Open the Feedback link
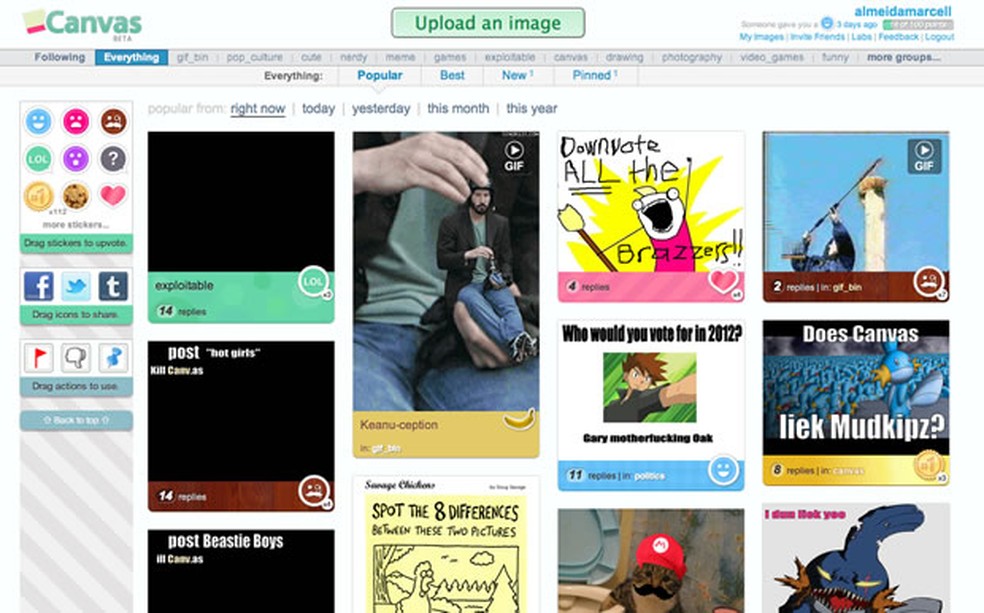This screenshot has height=613, width=984. 899,37
